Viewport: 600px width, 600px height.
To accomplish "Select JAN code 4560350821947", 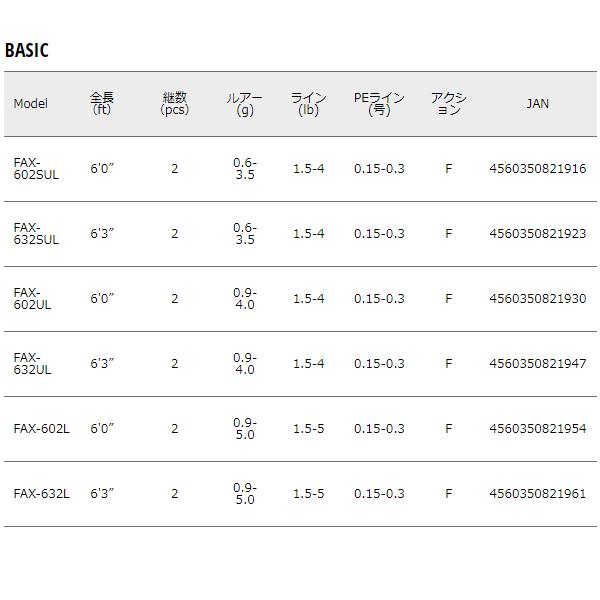I will tap(538, 364).
